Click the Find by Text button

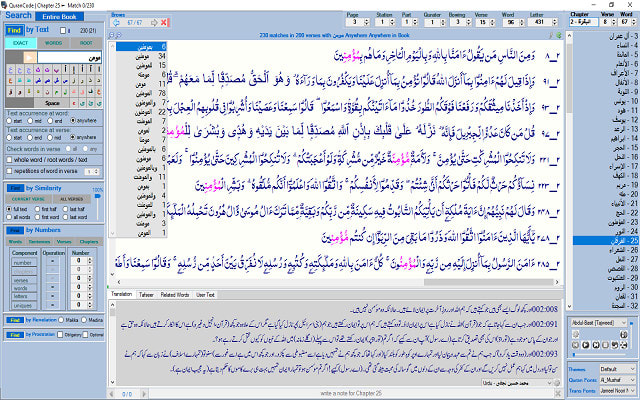[x=16, y=31]
